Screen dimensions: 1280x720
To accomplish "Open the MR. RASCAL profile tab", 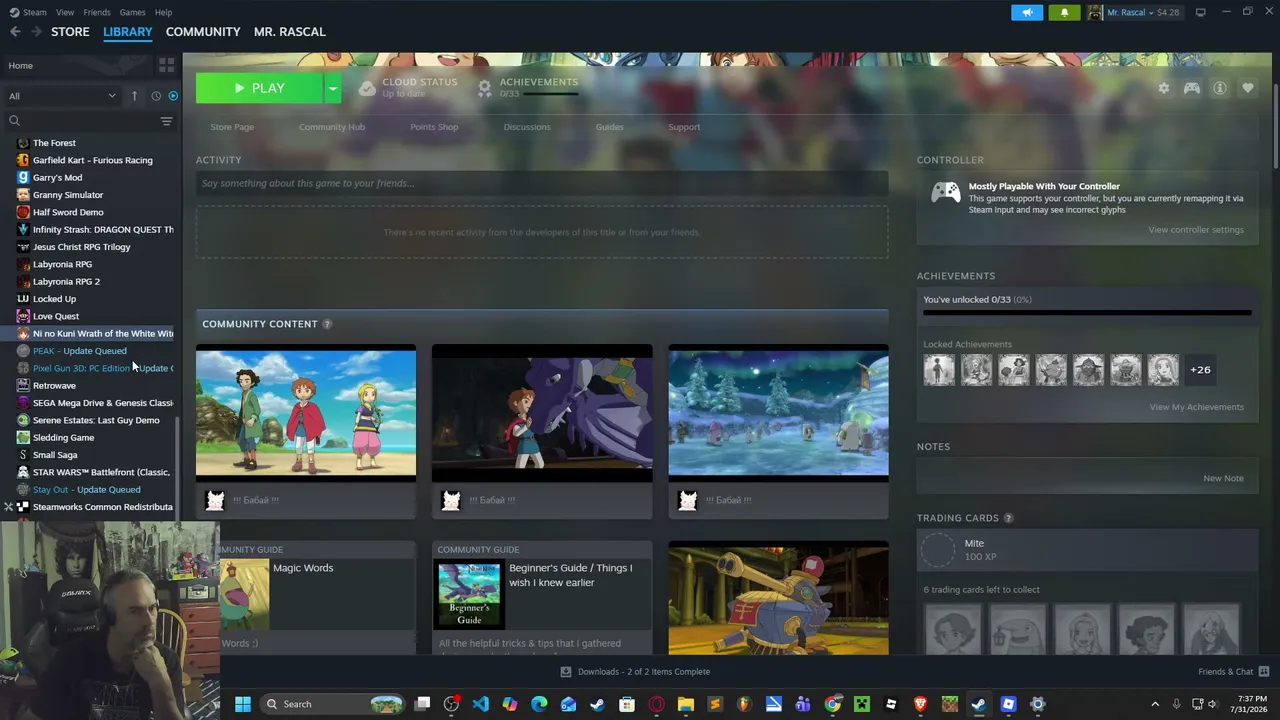I will click(290, 32).
